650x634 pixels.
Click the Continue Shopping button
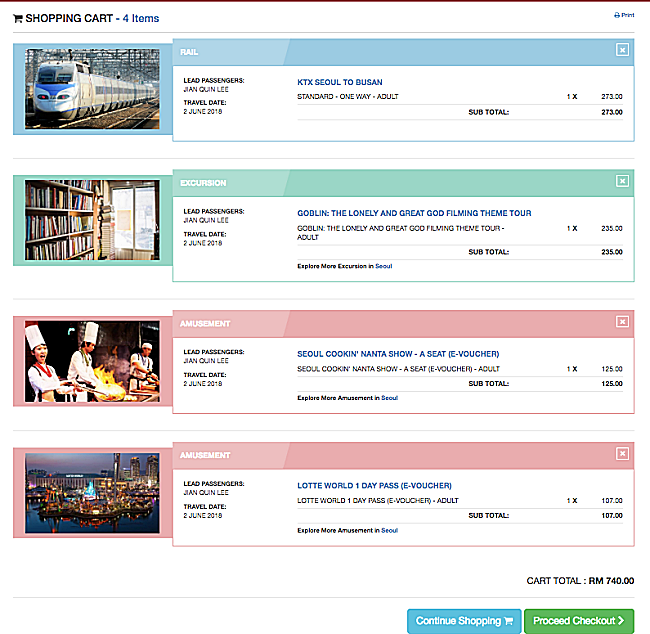click(464, 621)
